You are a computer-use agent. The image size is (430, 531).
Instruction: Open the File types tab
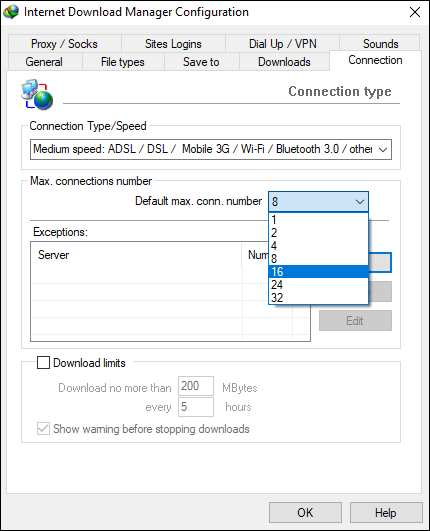coord(123,62)
